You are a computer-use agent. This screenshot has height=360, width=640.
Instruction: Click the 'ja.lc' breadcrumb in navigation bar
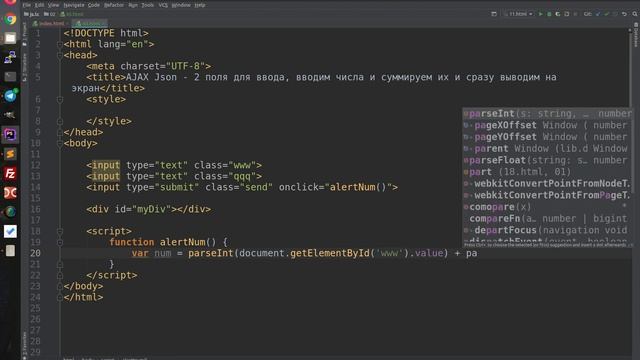click(x=32, y=14)
